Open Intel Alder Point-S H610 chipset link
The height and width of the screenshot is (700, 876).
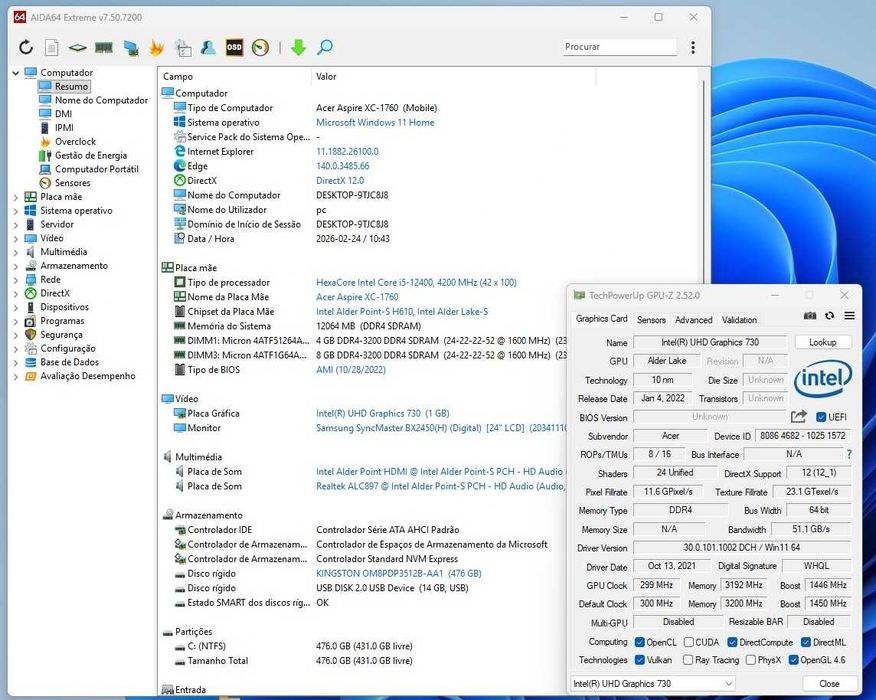(x=402, y=311)
